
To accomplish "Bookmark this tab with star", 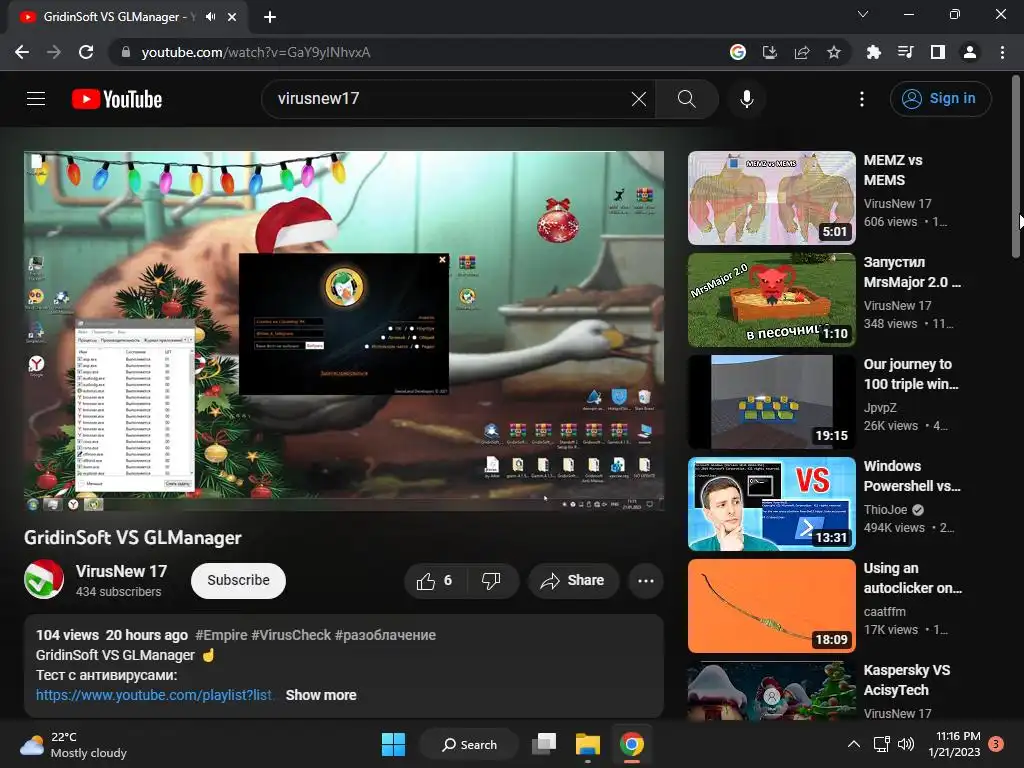I will tap(834, 52).
